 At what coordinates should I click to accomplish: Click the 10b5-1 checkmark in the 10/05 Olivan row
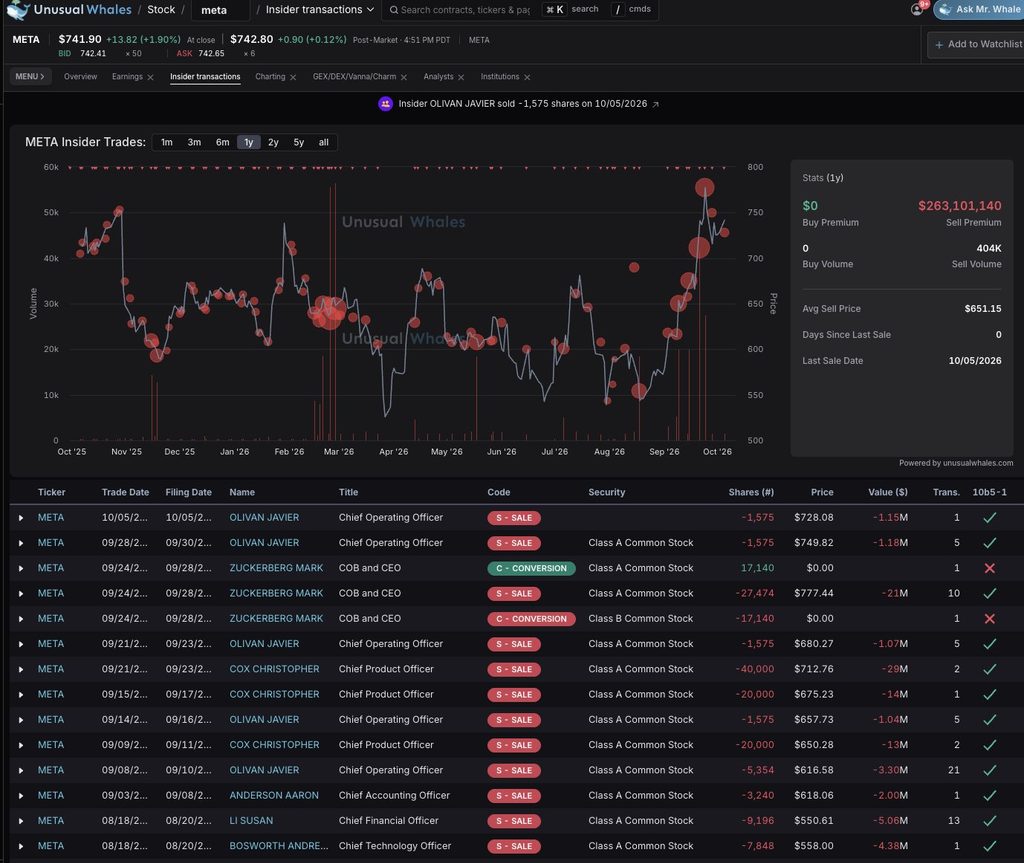tap(989, 517)
